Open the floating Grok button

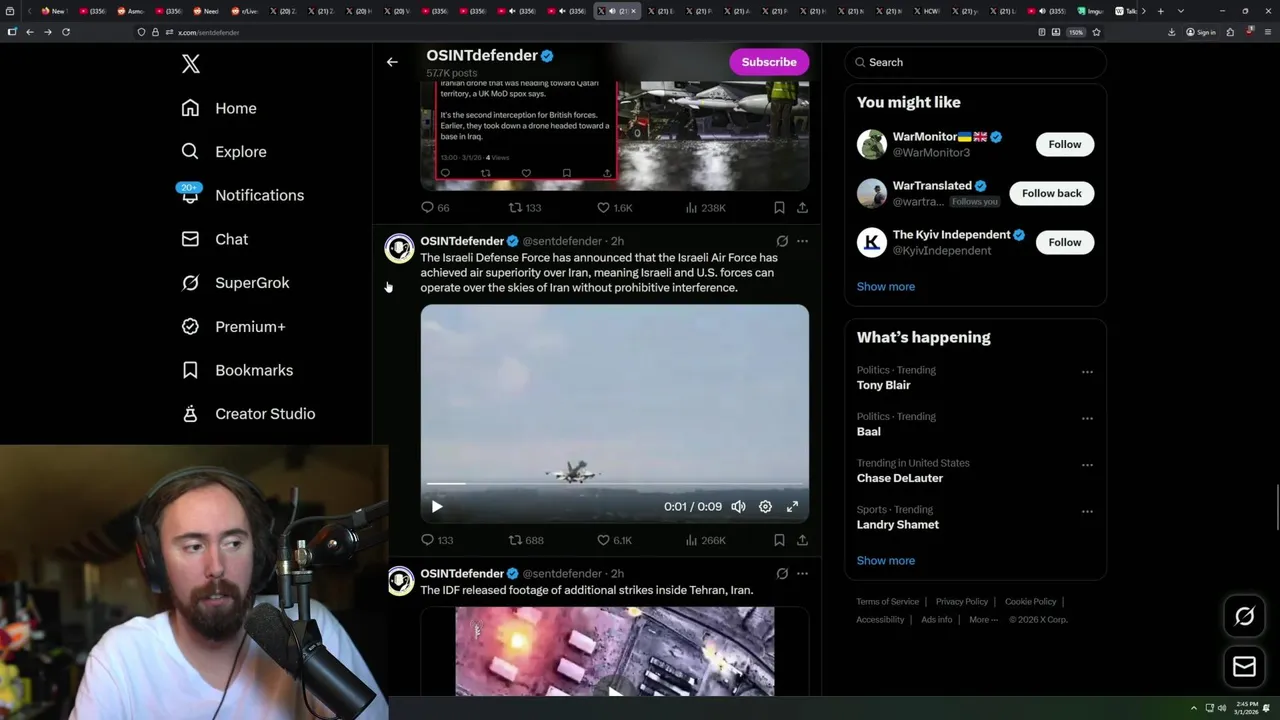tap(1244, 617)
